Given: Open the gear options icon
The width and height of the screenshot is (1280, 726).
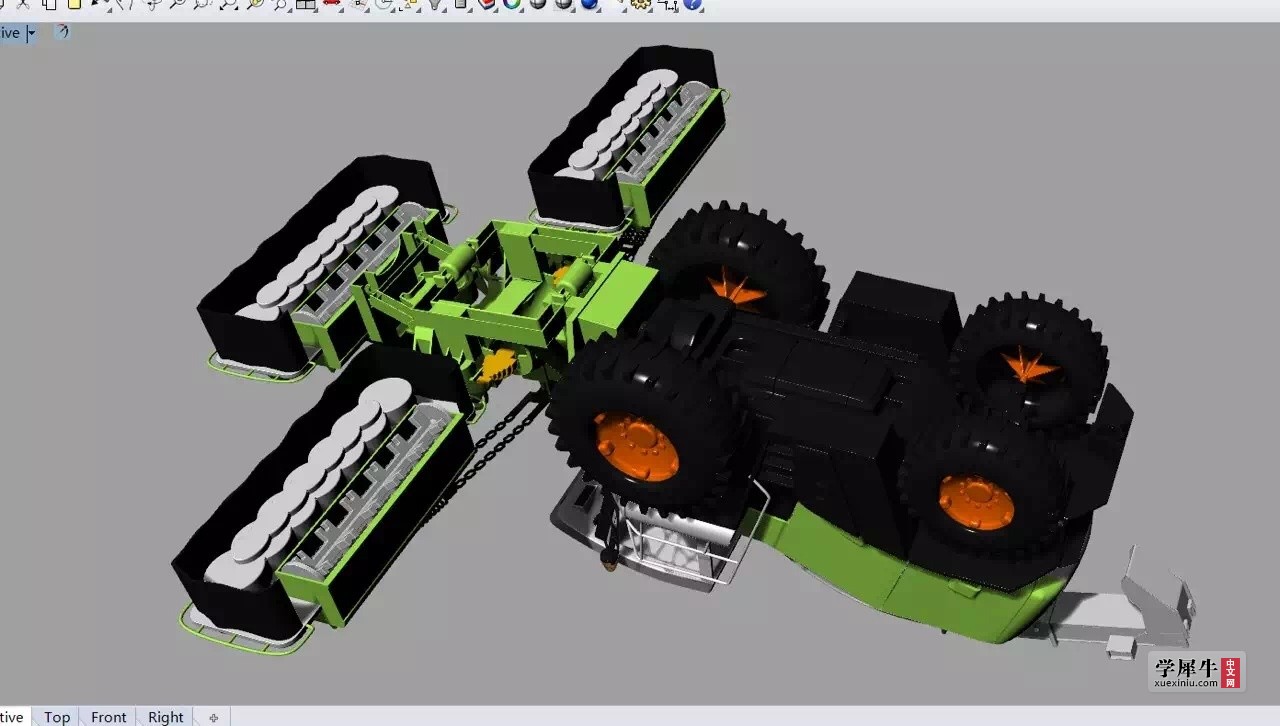Looking at the screenshot, I should 640,4.
